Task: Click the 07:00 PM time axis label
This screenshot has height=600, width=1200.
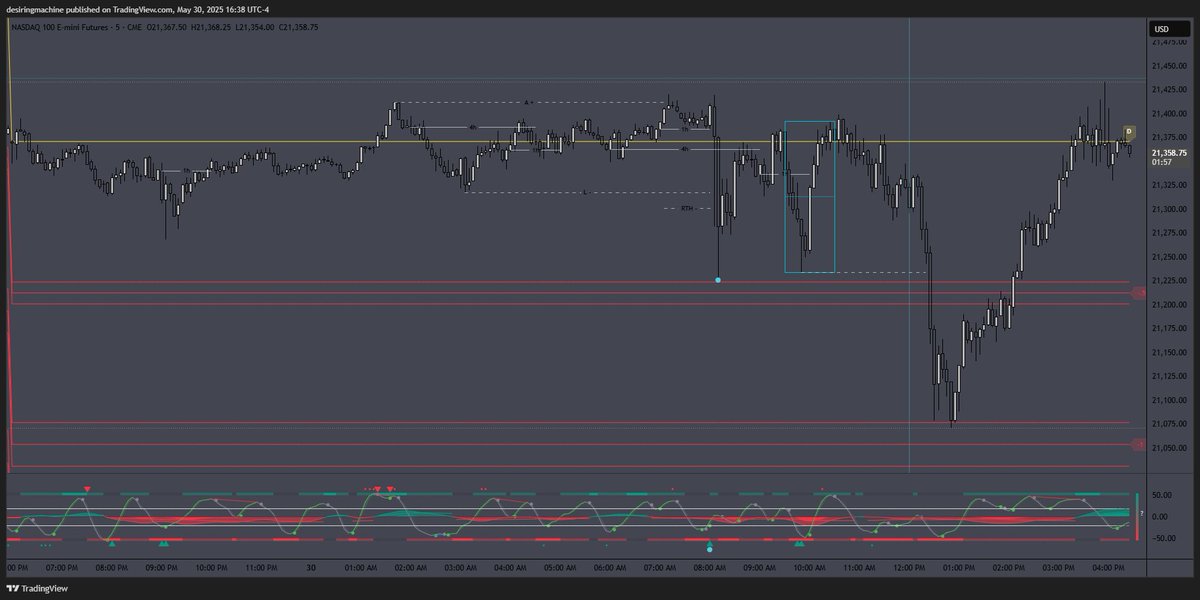Action: click(62, 568)
